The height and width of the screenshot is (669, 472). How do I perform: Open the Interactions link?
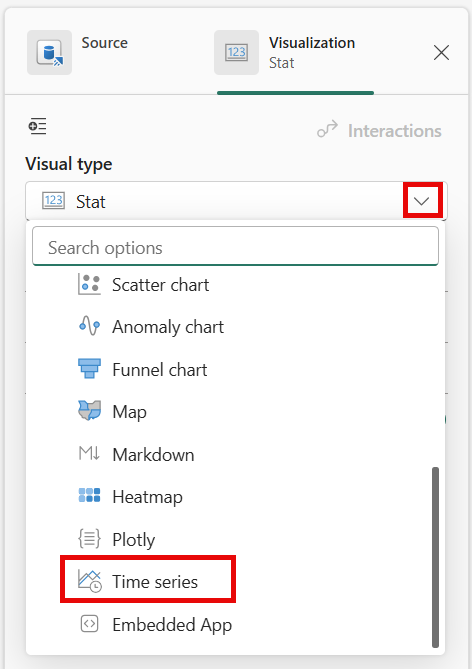379,130
